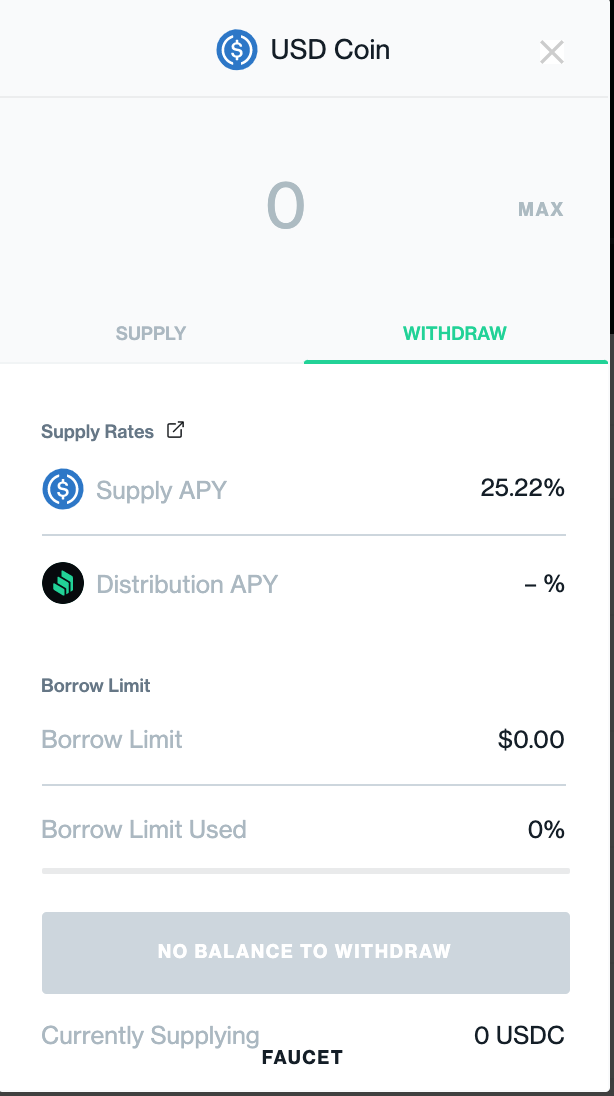
Task: Click the USD Coin logo in header
Action: pos(237,50)
